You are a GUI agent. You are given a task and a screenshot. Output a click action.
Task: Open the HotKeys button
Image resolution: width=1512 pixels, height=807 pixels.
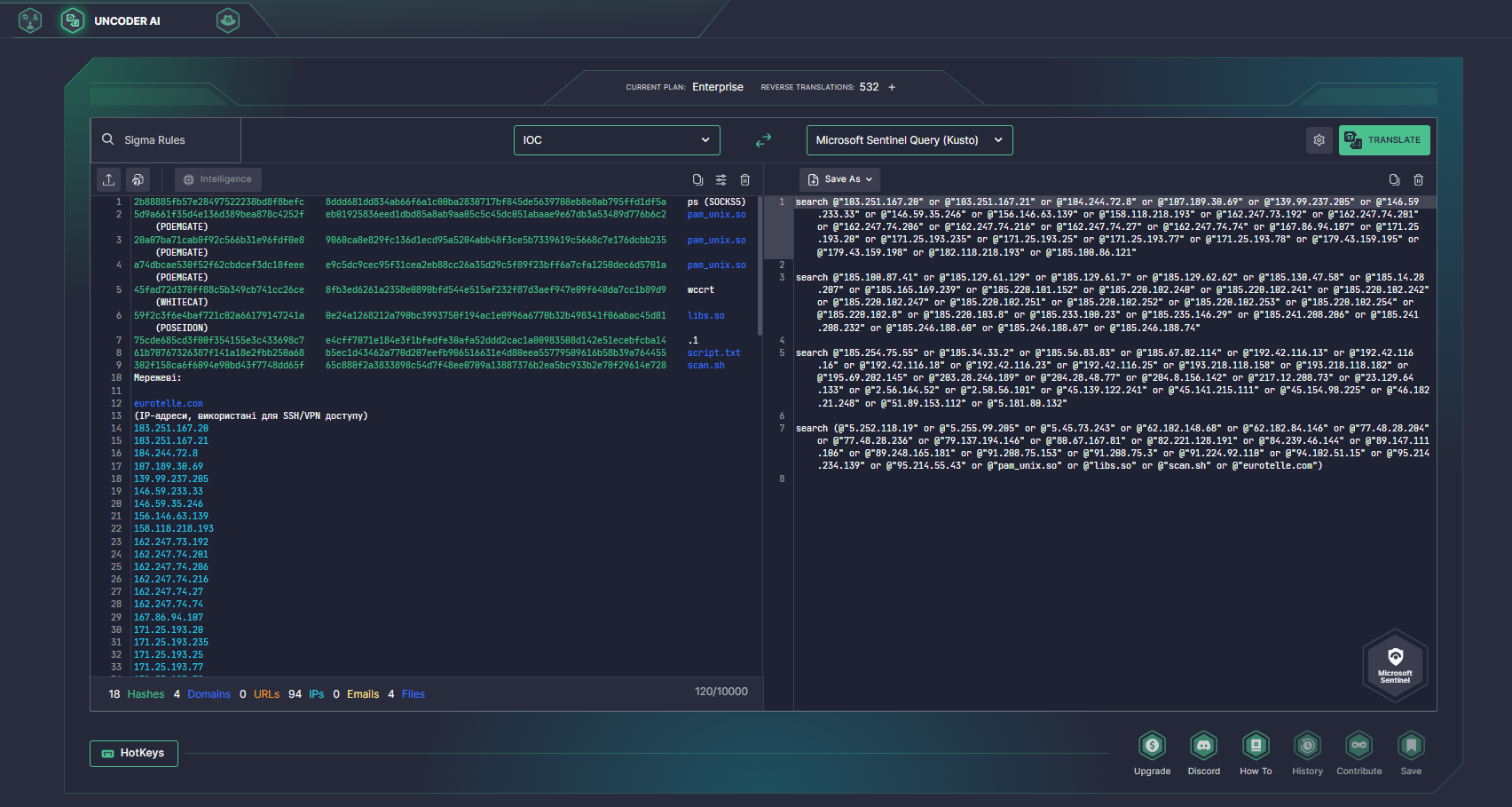(x=134, y=753)
